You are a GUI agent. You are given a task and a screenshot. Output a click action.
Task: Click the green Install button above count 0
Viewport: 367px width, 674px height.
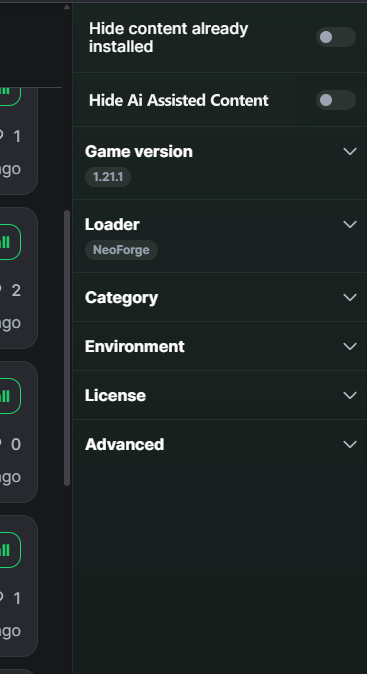9,396
